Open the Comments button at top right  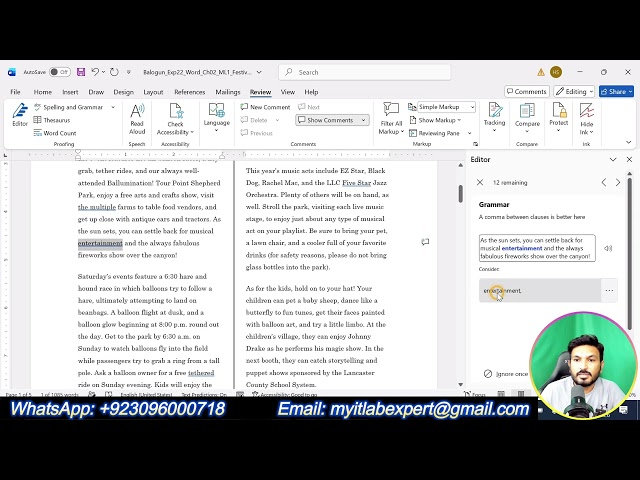(527, 91)
